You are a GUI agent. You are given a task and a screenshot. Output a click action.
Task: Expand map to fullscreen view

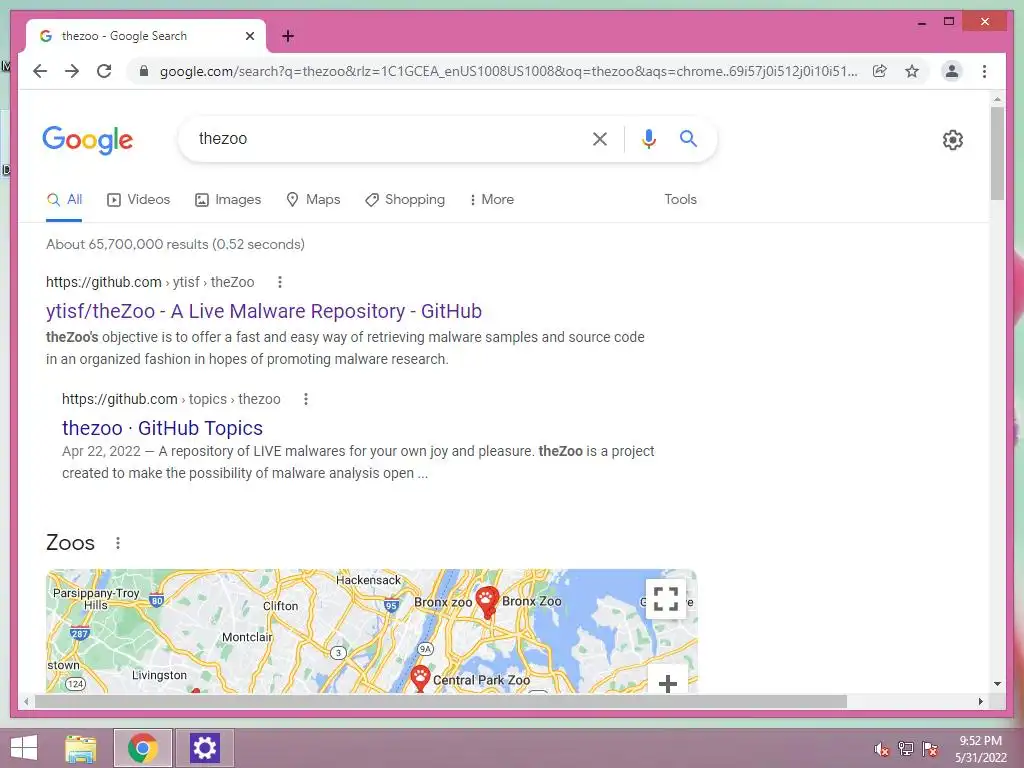pos(665,599)
